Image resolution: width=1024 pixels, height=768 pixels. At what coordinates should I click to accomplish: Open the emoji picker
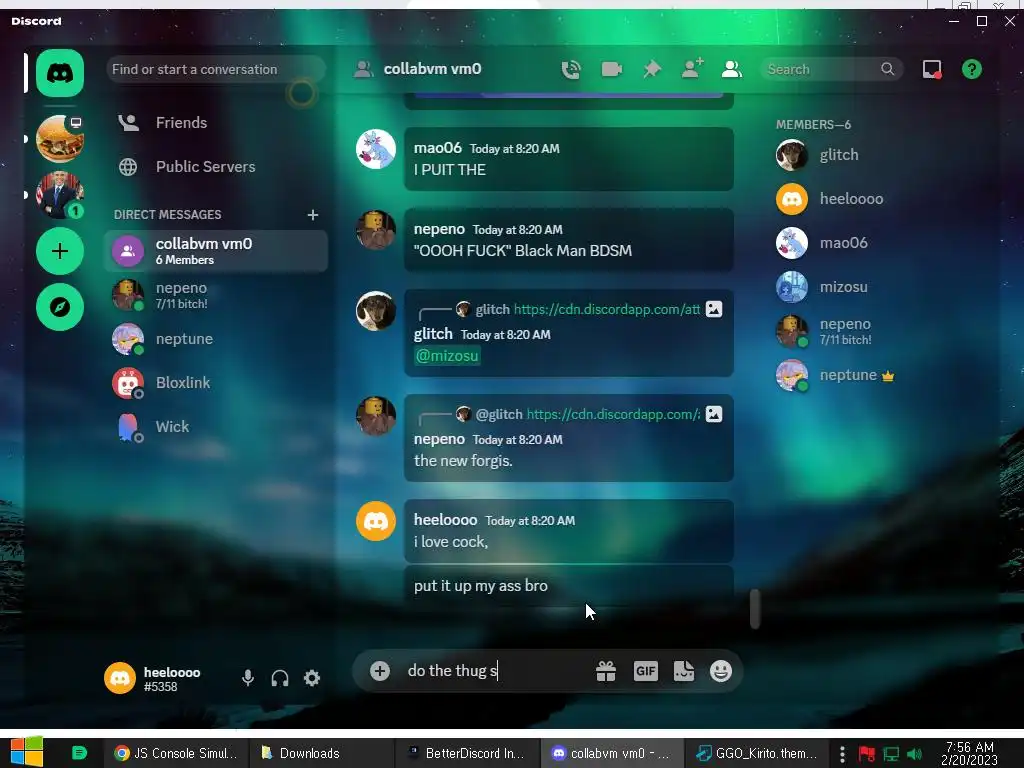pyautogui.click(x=721, y=671)
